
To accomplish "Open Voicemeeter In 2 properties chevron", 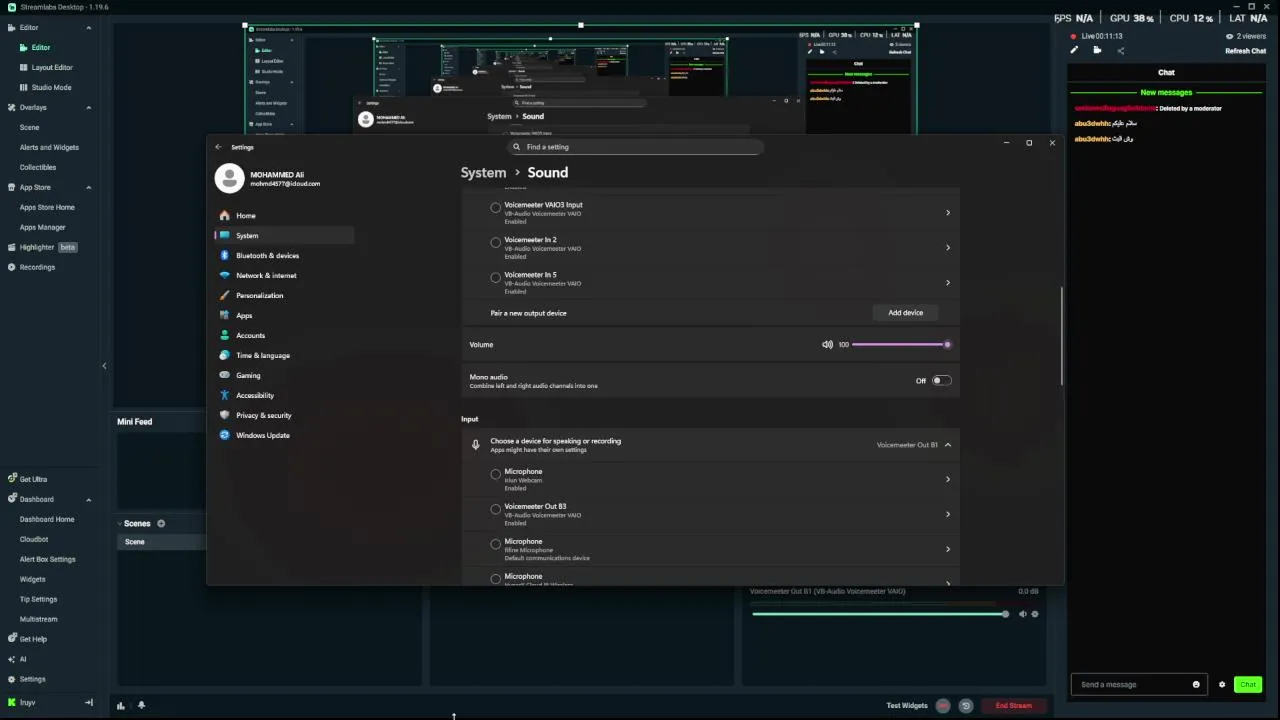I will (x=948, y=248).
